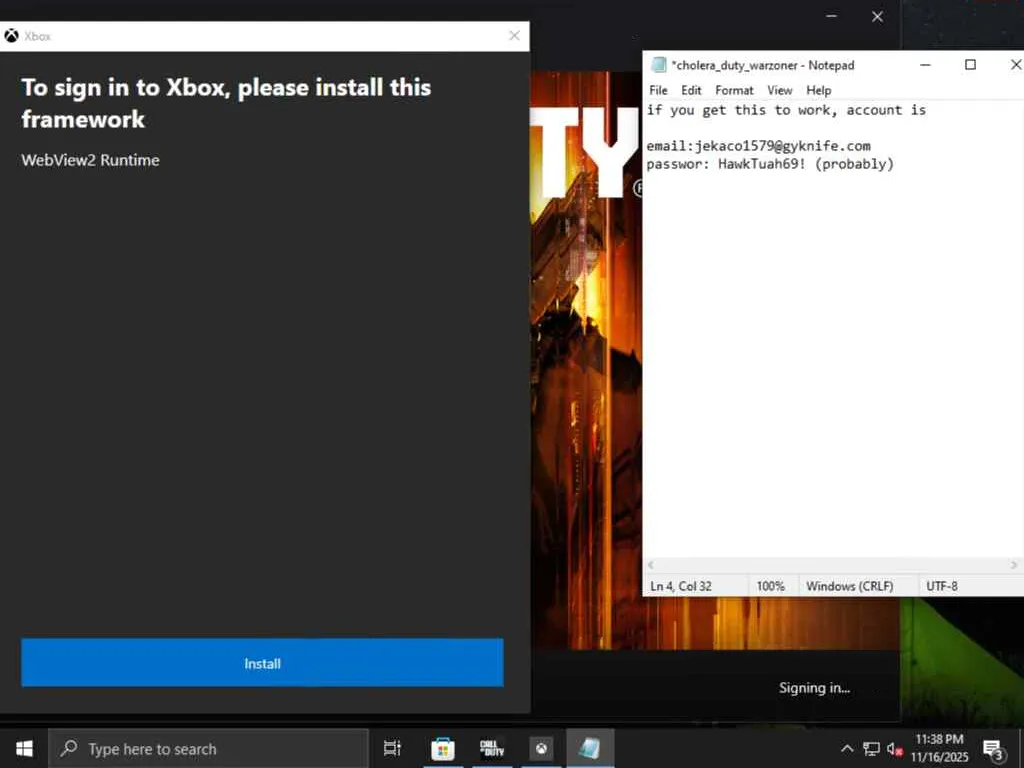Minimize the Notepad window
1024x768 pixels.
click(x=925, y=65)
